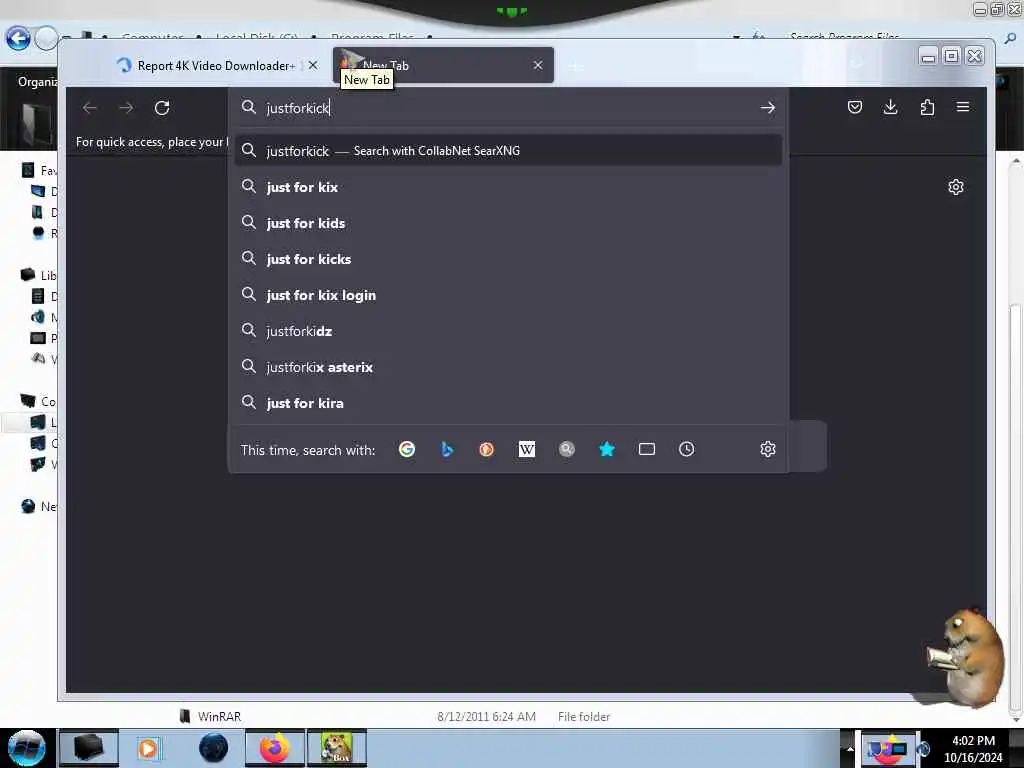Image resolution: width=1024 pixels, height=768 pixels.
Task: Open the Downloads panel icon
Action: (890, 107)
